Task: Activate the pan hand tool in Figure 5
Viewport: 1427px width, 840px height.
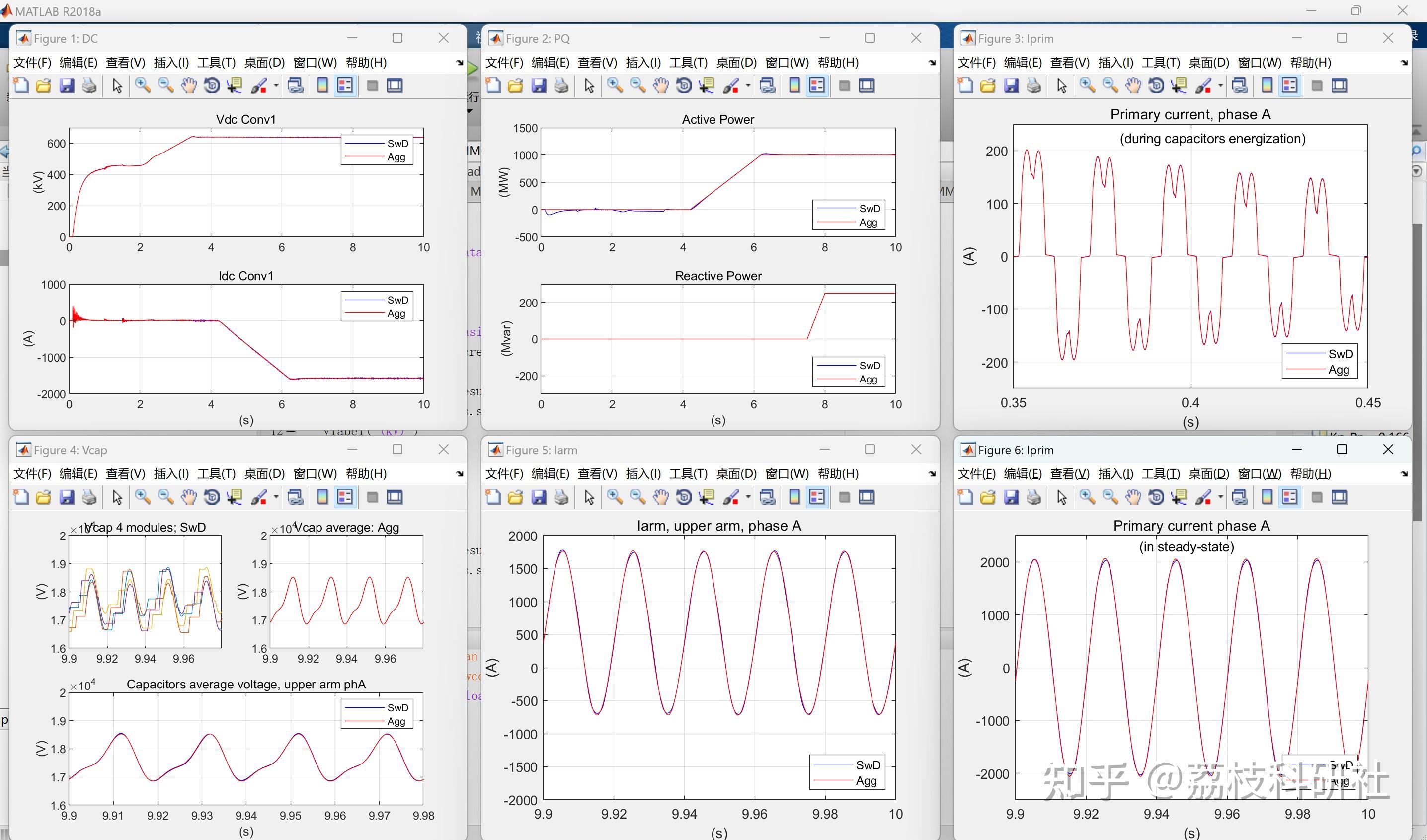Action: (x=660, y=497)
